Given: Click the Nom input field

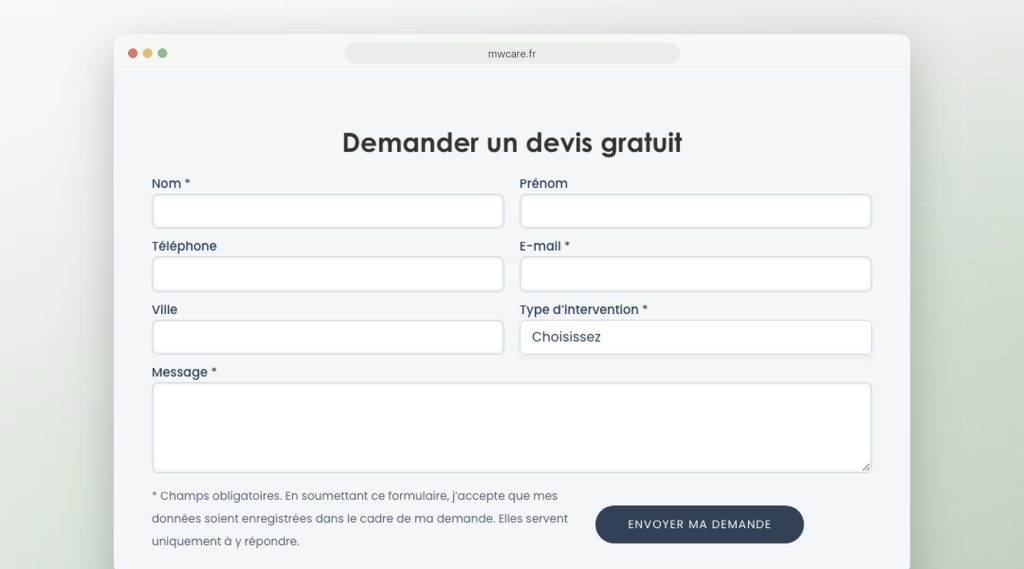Looking at the screenshot, I should tap(328, 211).
